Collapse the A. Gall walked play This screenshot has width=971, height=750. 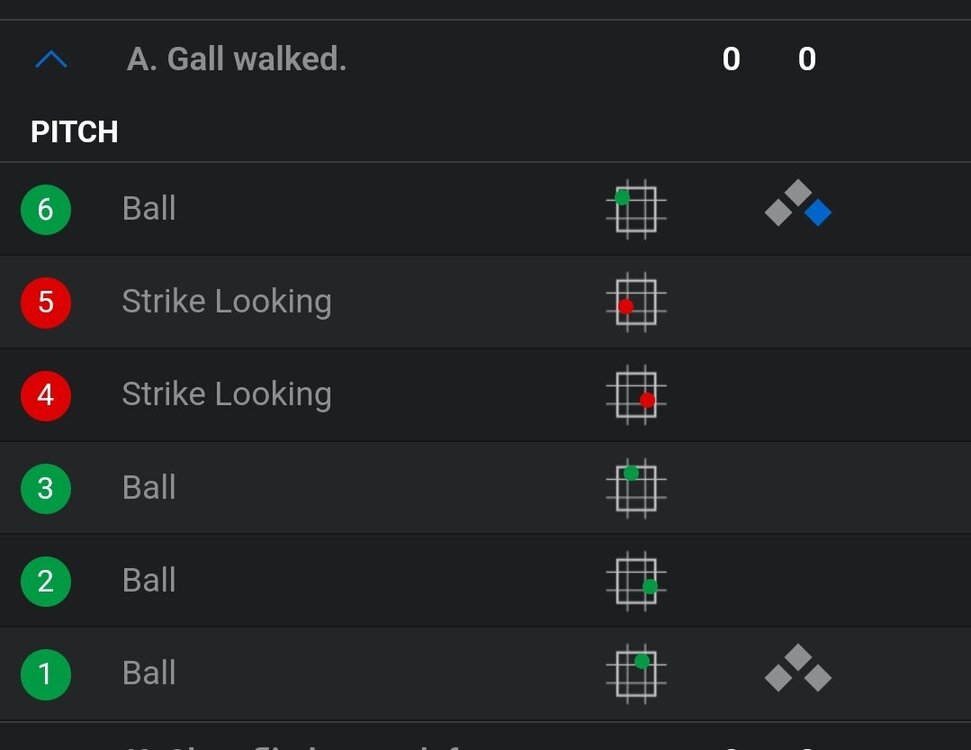pyautogui.click(x=51, y=60)
